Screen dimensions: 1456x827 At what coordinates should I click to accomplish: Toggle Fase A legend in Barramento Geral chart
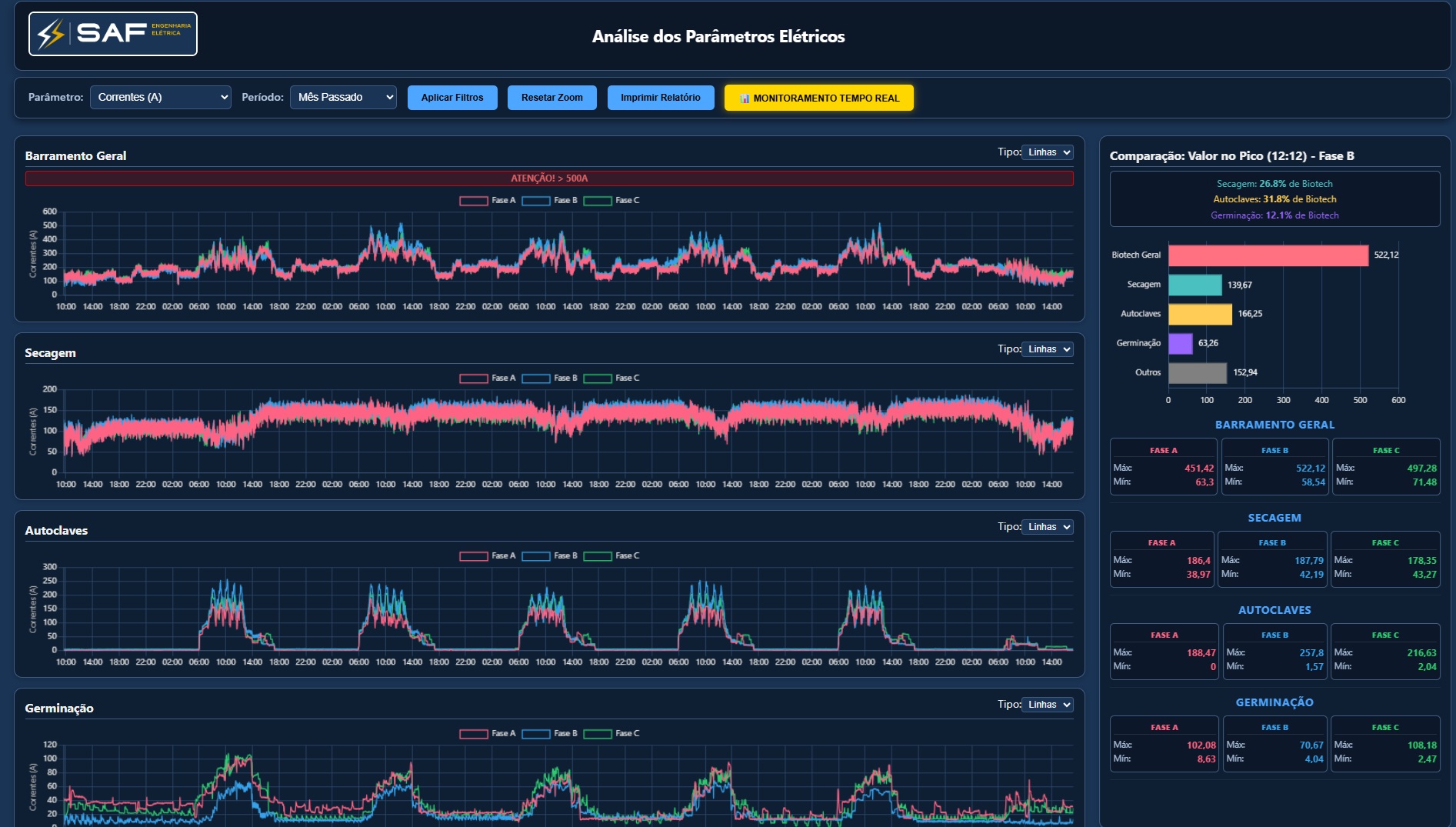[x=488, y=201]
